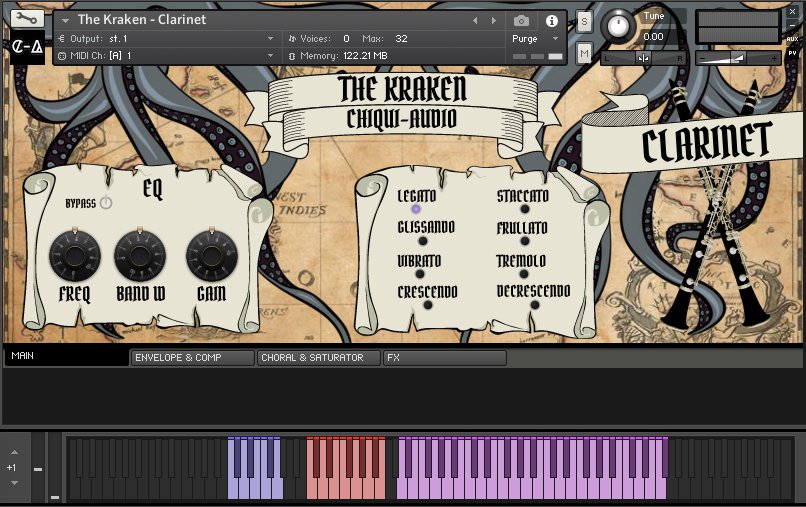The width and height of the screenshot is (806, 507).
Task: Open the FX tab
Action: coord(444,357)
